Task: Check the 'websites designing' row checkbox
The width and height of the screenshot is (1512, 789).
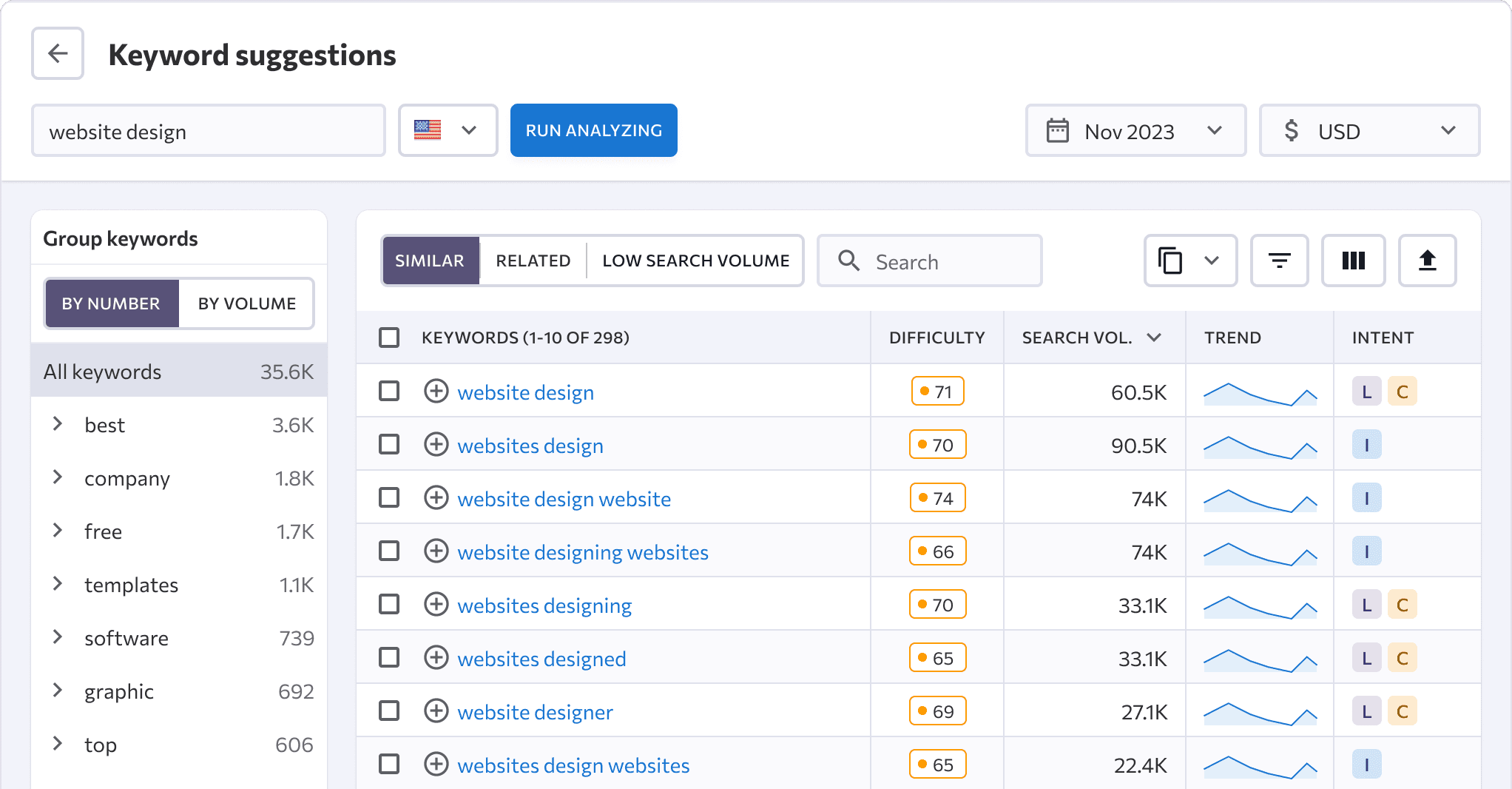Action: tap(389, 604)
